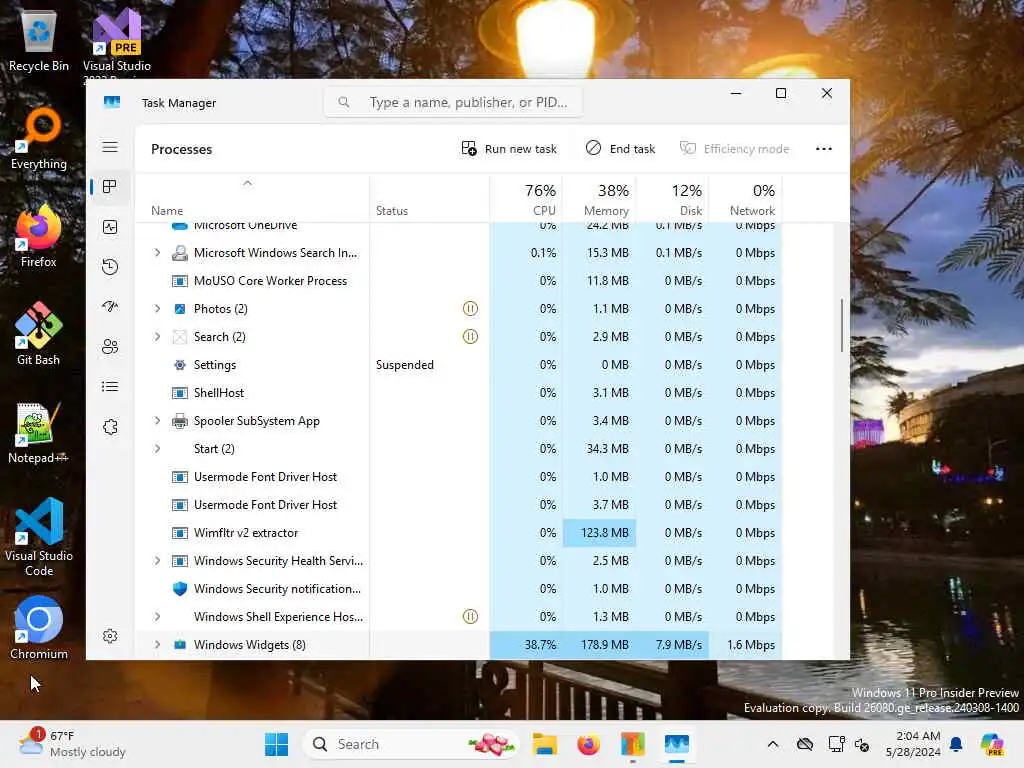
Task: Click the Windows Start button on taskbar
Action: (276, 744)
